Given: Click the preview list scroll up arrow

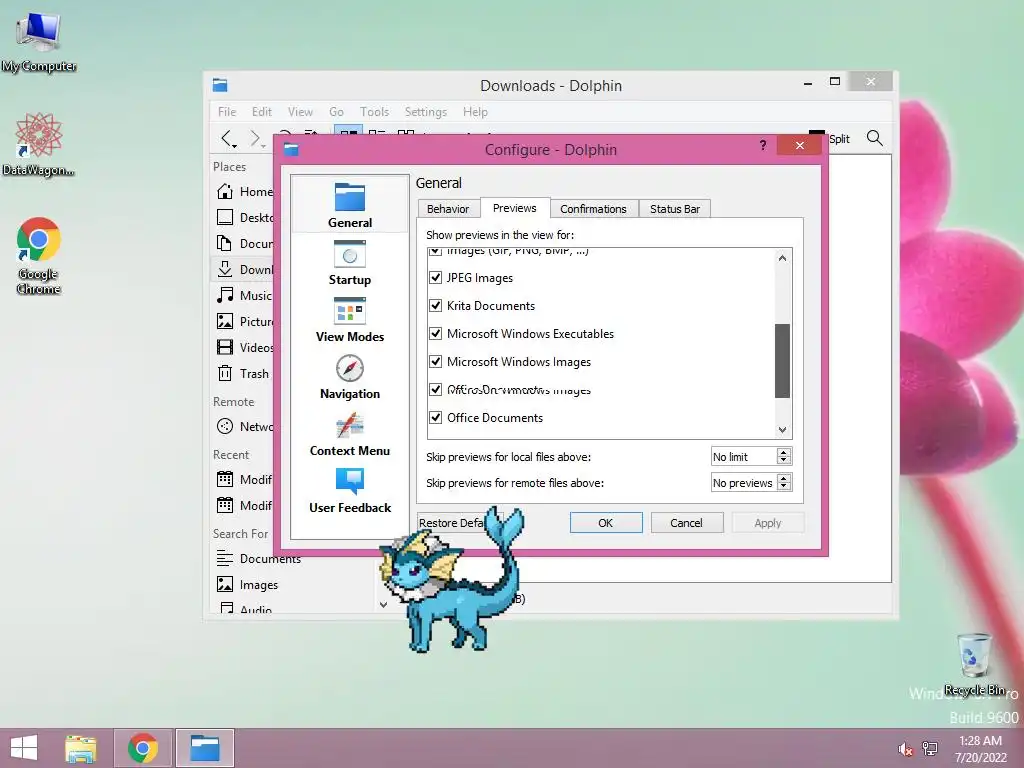Looking at the screenshot, I should 782,258.
